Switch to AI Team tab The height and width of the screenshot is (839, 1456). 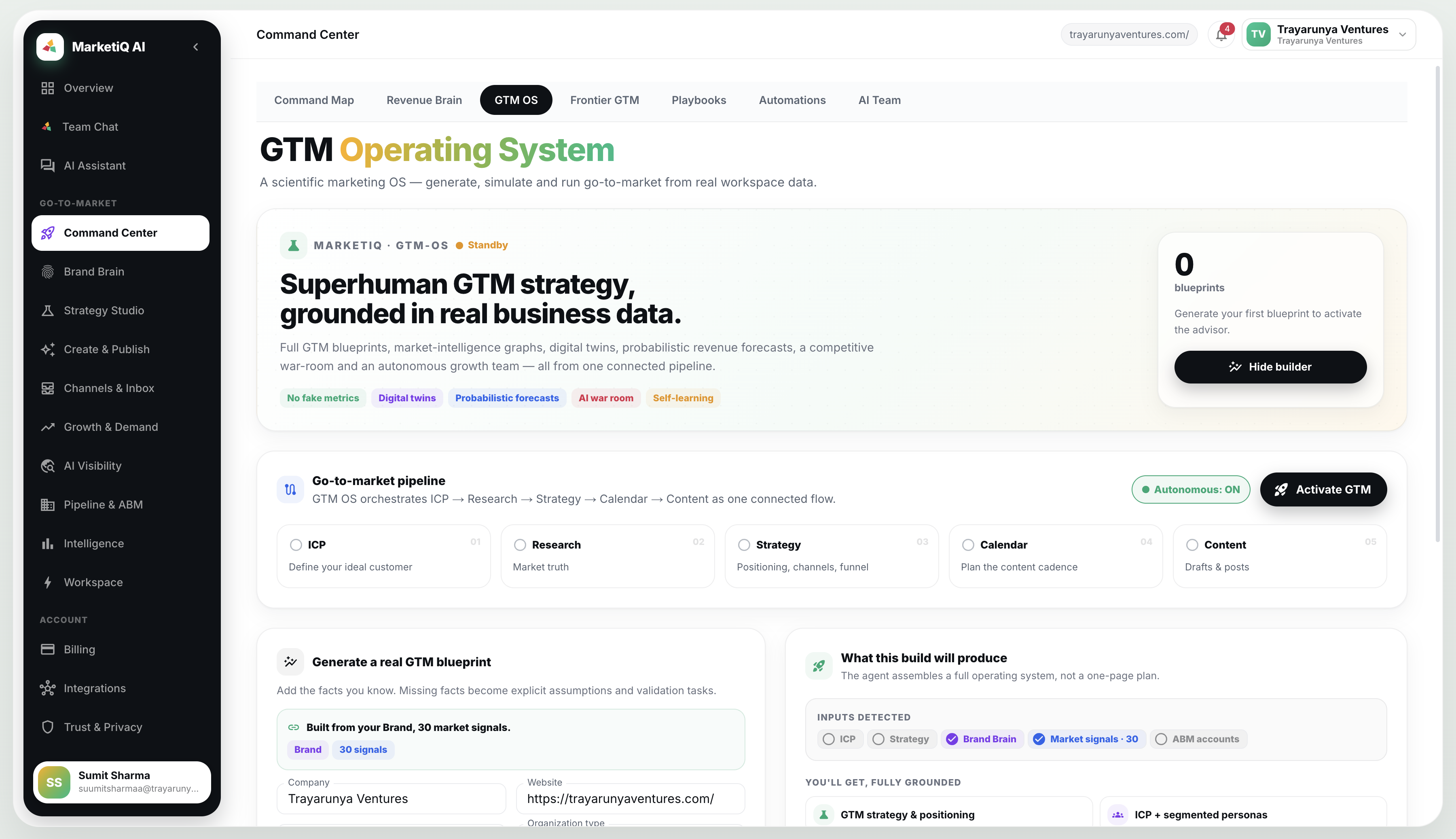point(880,100)
